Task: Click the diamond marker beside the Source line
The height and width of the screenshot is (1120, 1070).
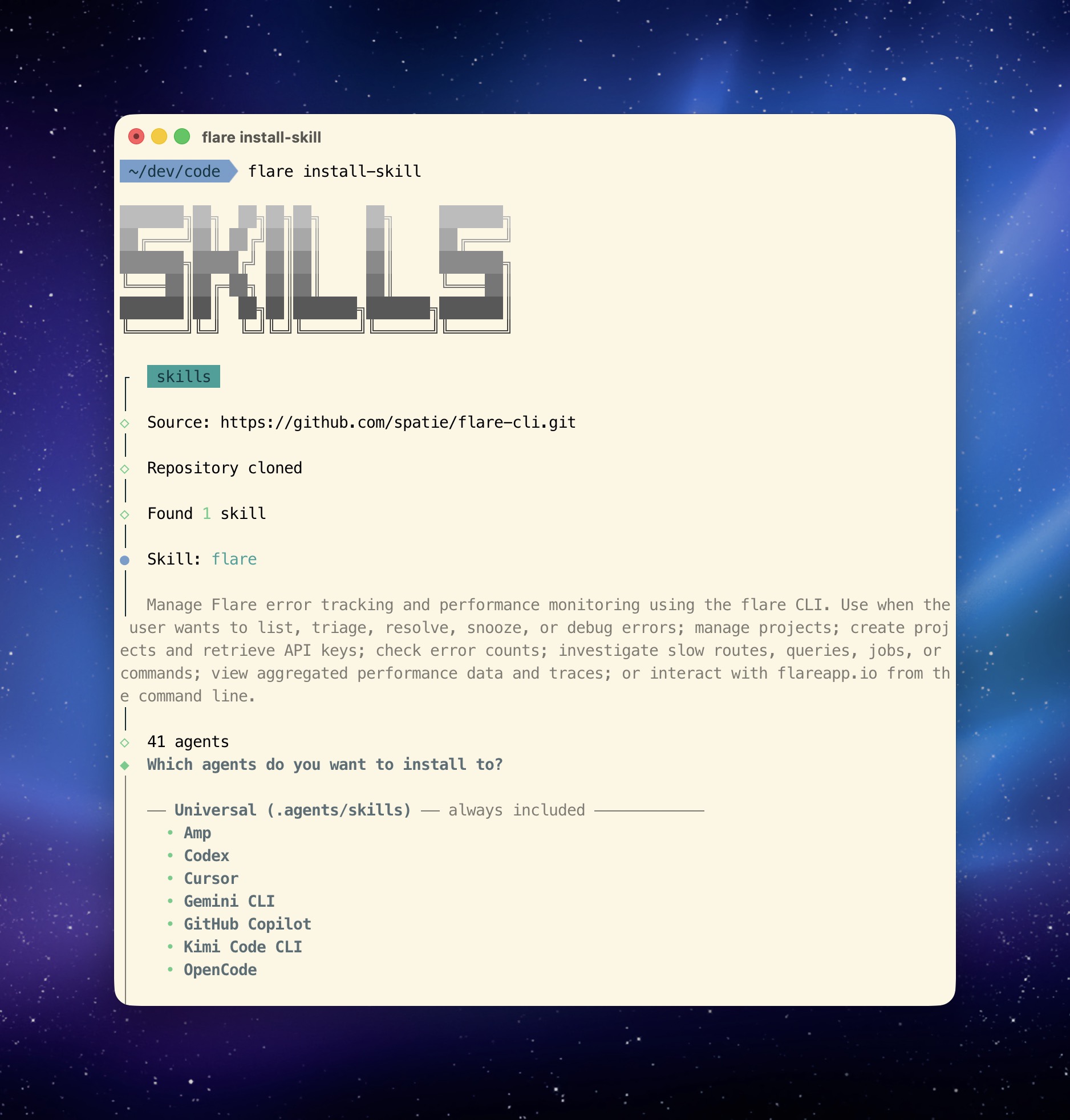Action: point(125,423)
